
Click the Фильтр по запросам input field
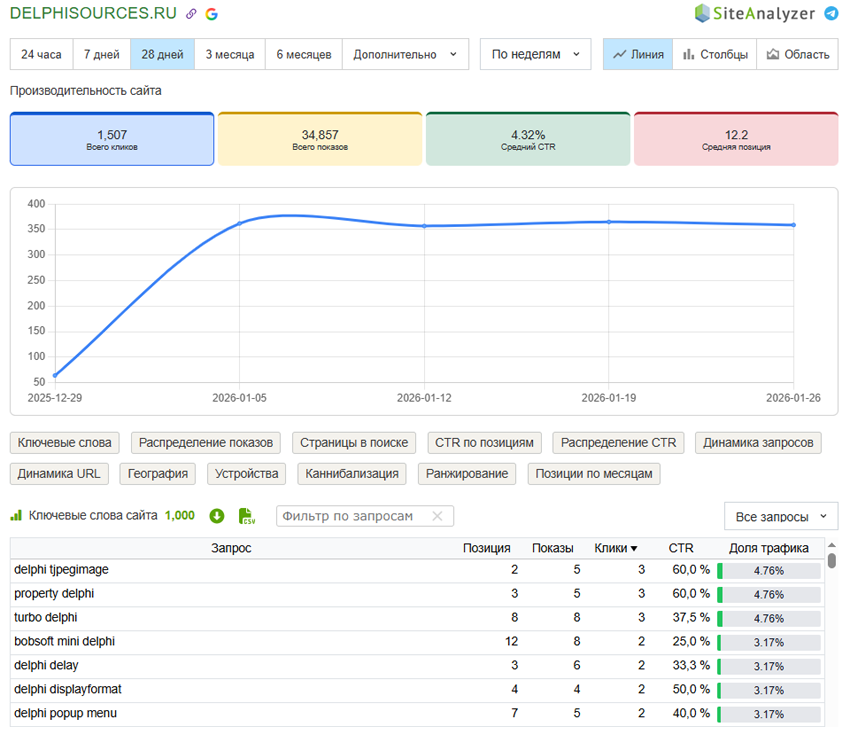click(352, 516)
